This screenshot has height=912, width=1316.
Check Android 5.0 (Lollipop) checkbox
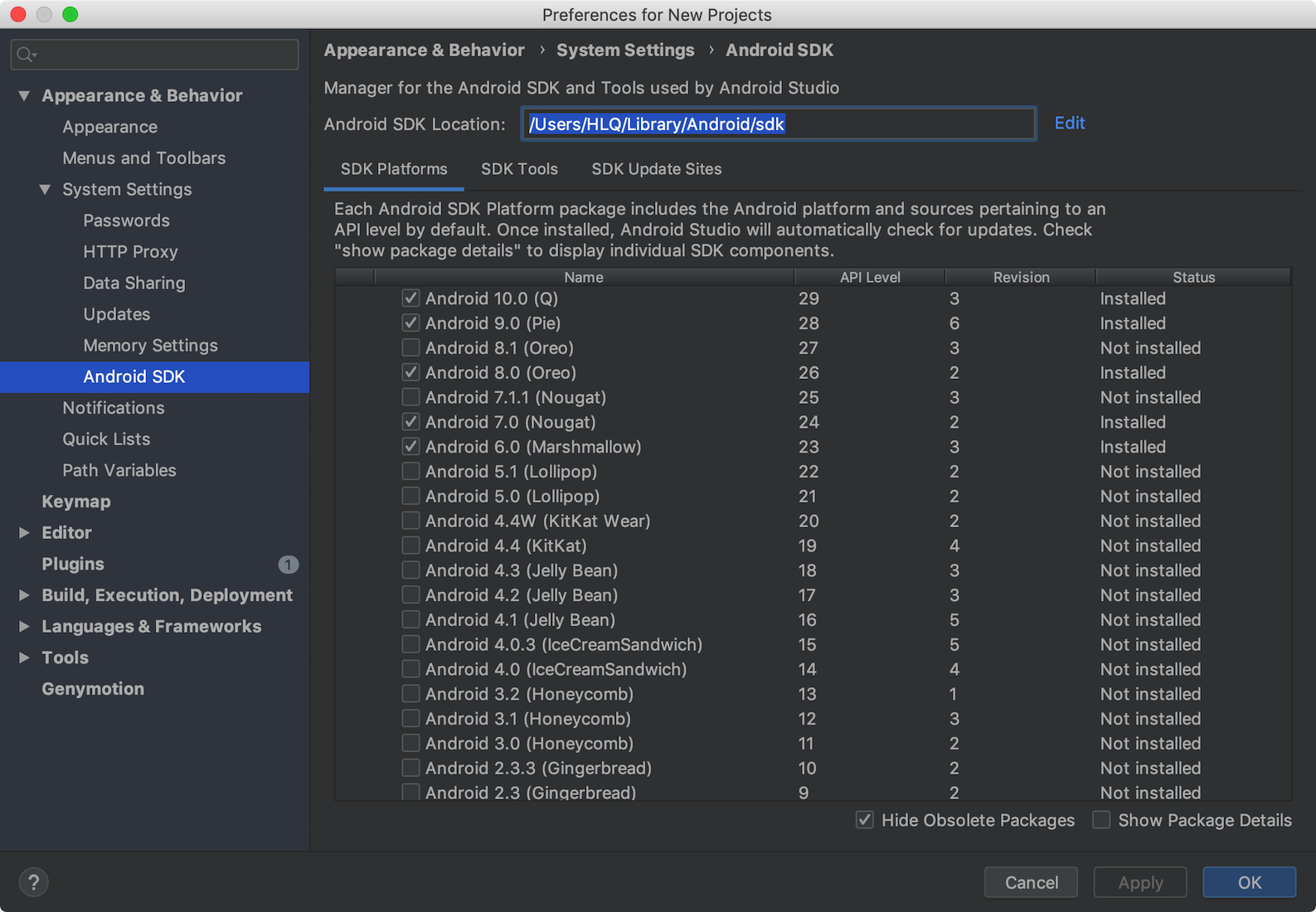point(410,497)
